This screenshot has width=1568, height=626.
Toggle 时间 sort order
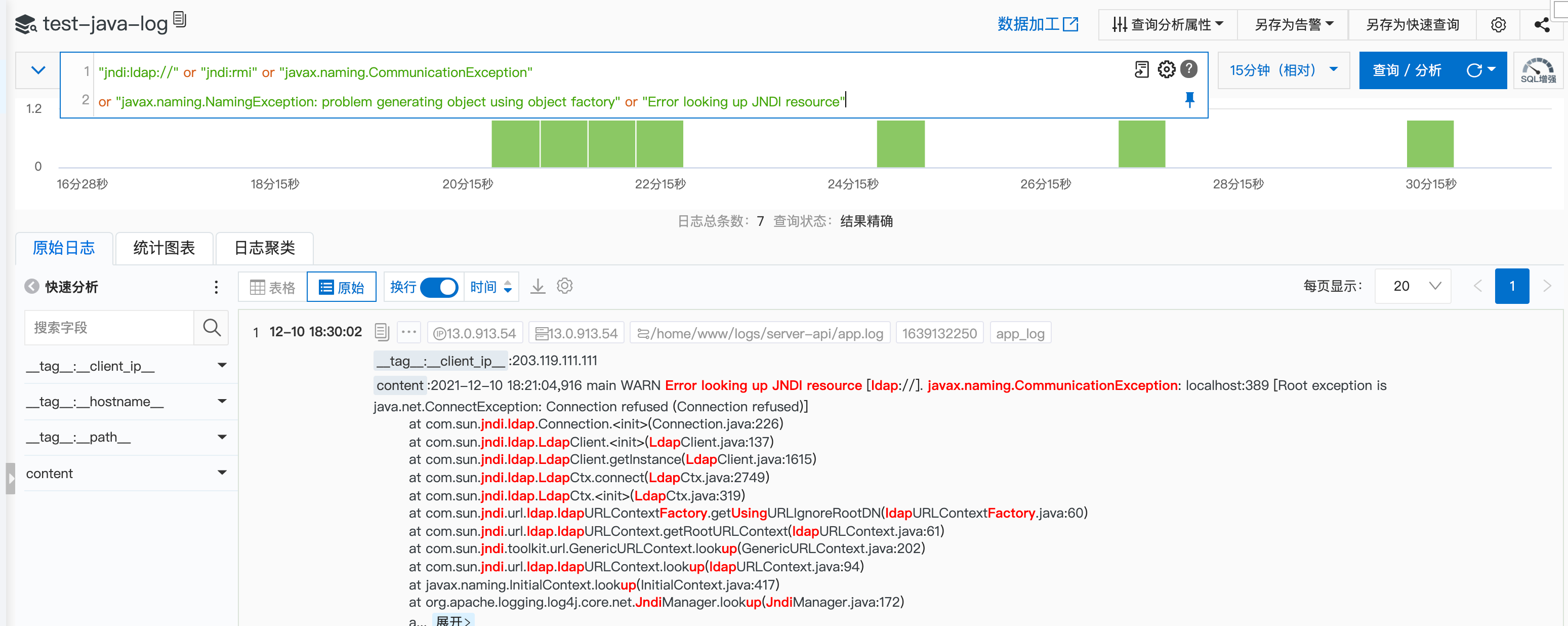[x=491, y=287]
